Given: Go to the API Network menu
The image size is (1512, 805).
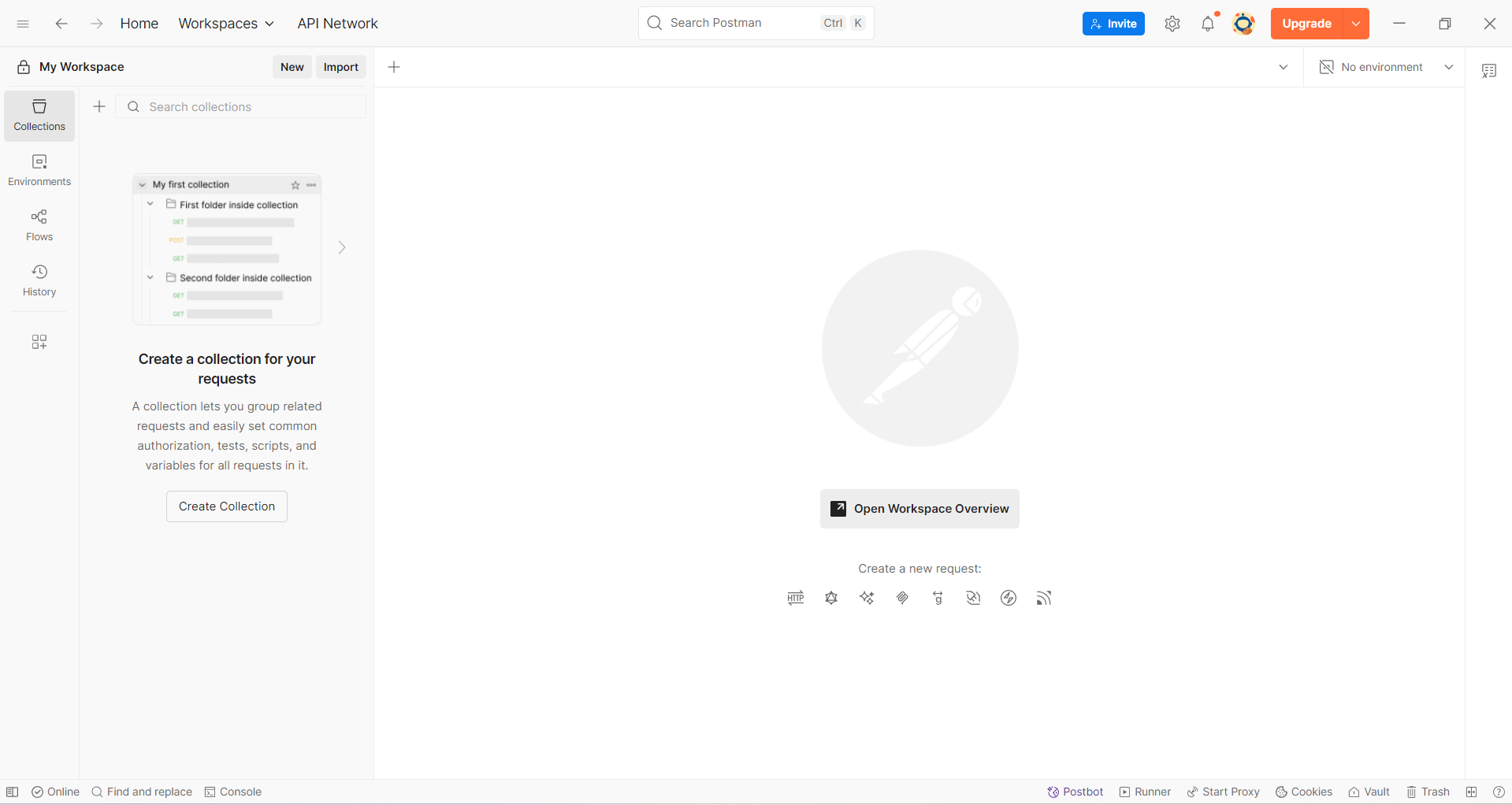Looking at the screenshot, I should click(337, 24).
